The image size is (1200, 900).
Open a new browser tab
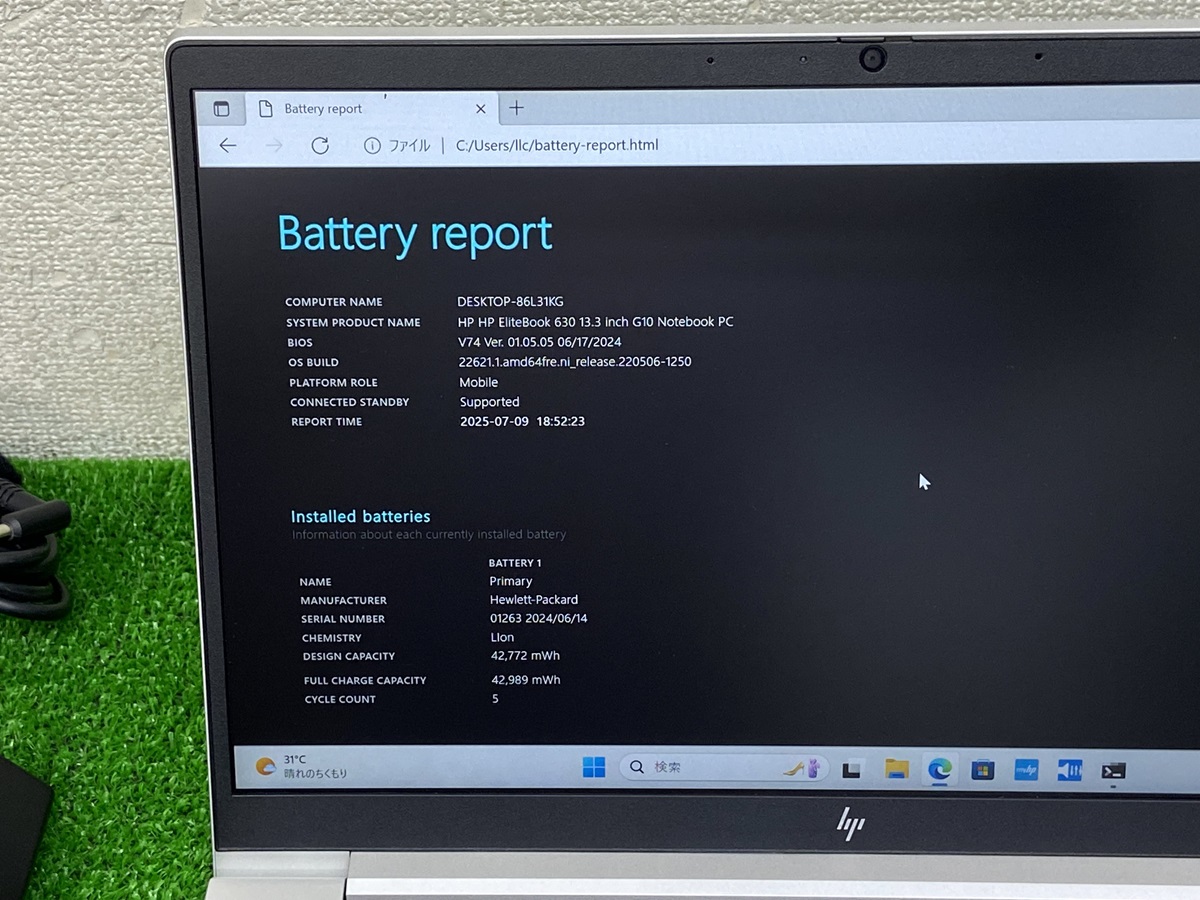coord(516,108)
